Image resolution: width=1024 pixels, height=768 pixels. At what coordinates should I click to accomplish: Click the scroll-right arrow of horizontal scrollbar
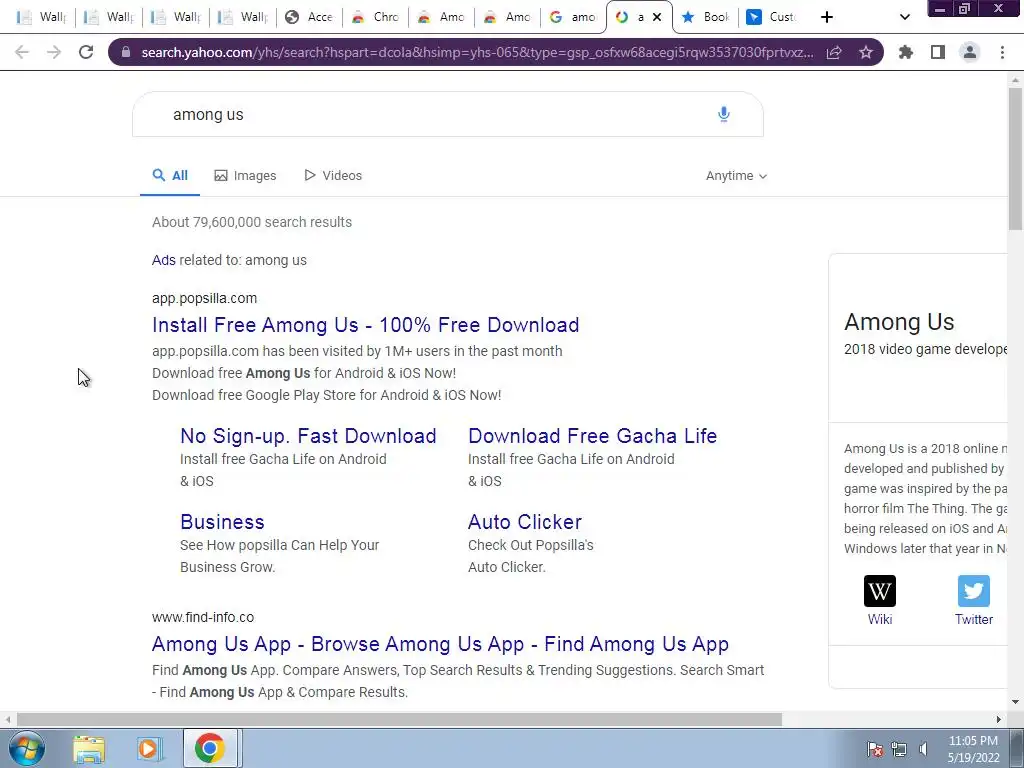[x=999, y=720]
